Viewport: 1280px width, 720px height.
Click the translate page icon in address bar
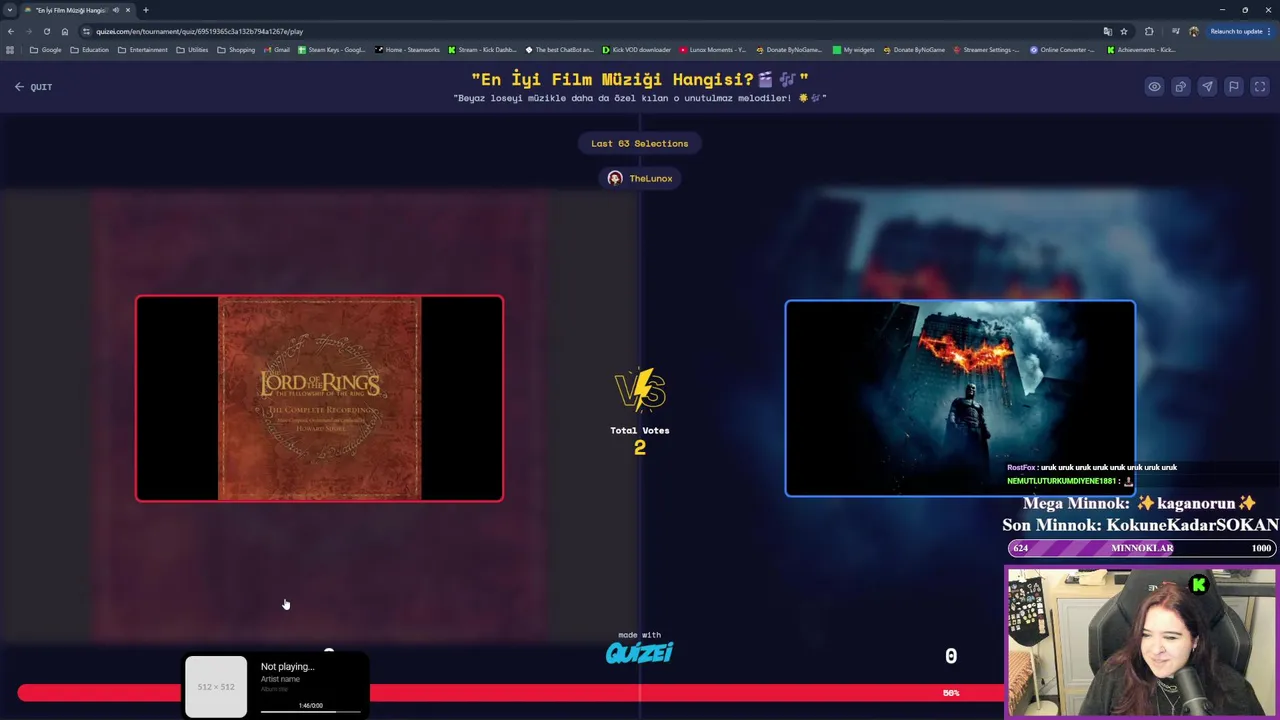click(x=1108, y=31)
